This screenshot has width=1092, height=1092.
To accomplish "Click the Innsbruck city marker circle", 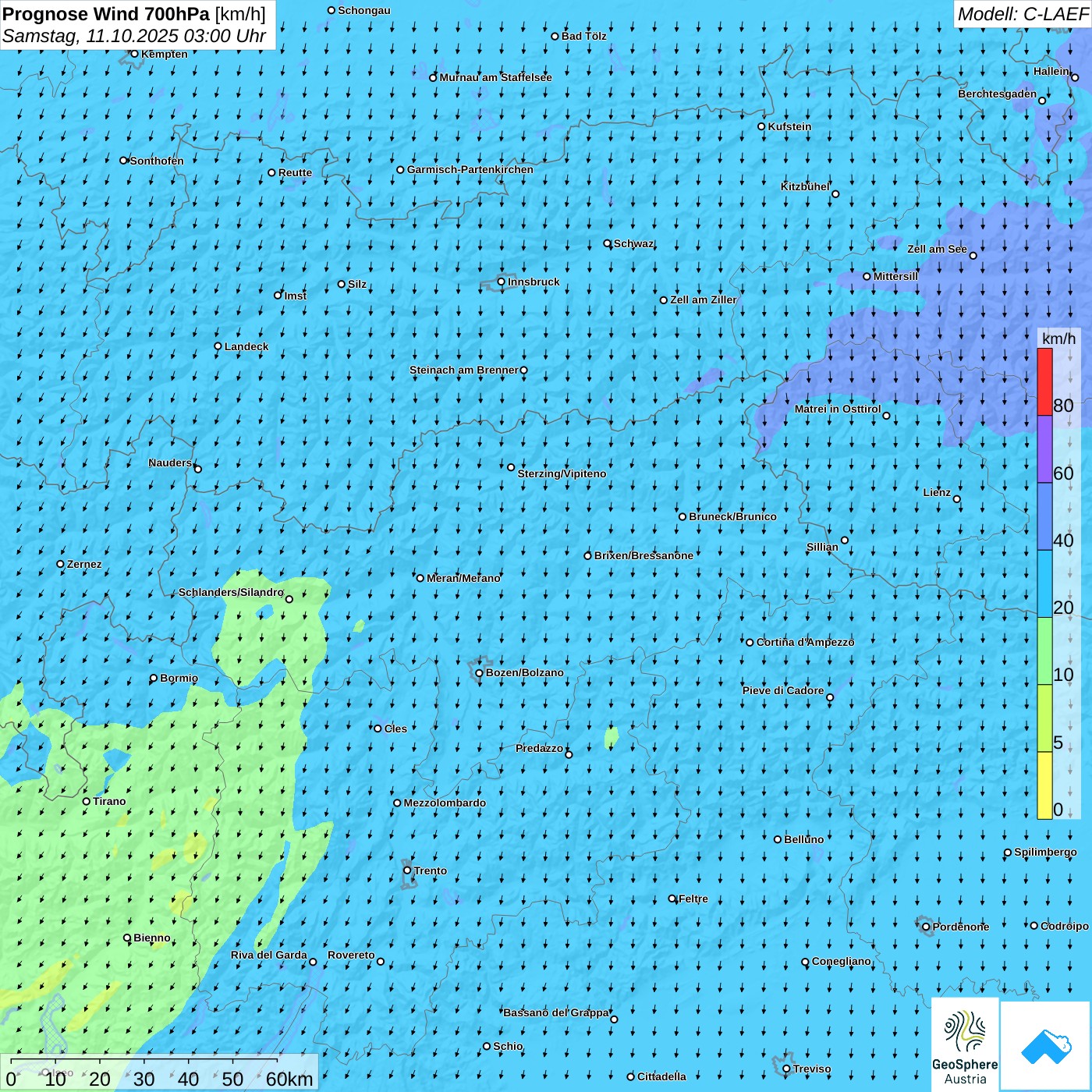I will pos(502,282).
